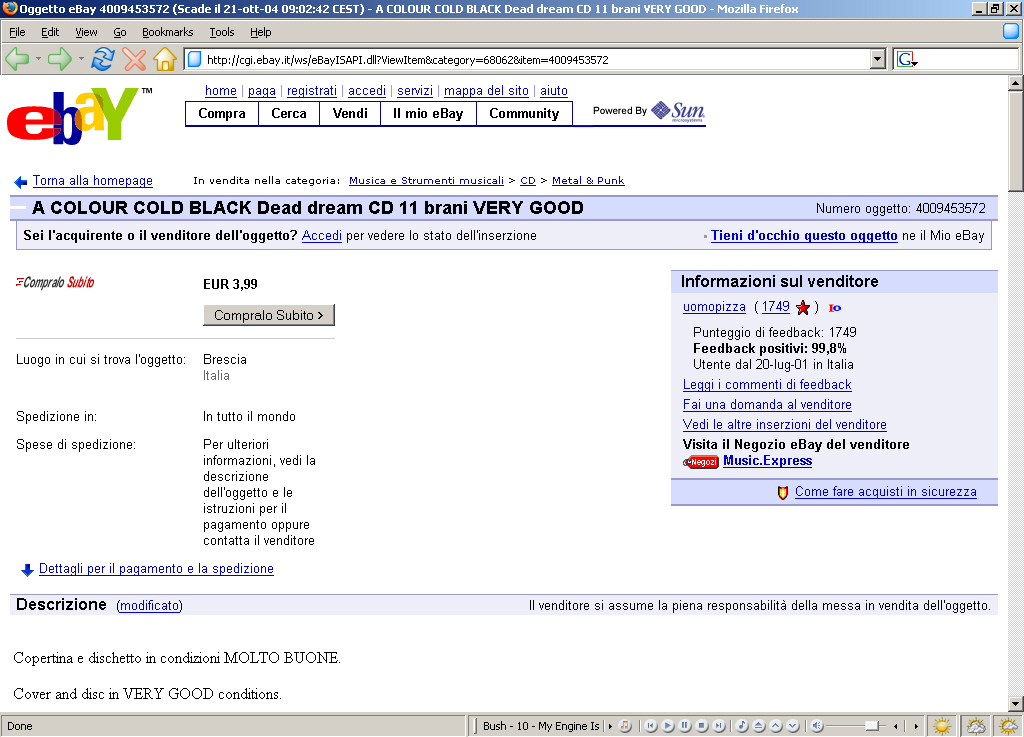Play the track in status bar player
The image size is (1024, 737).
[667, 726]
